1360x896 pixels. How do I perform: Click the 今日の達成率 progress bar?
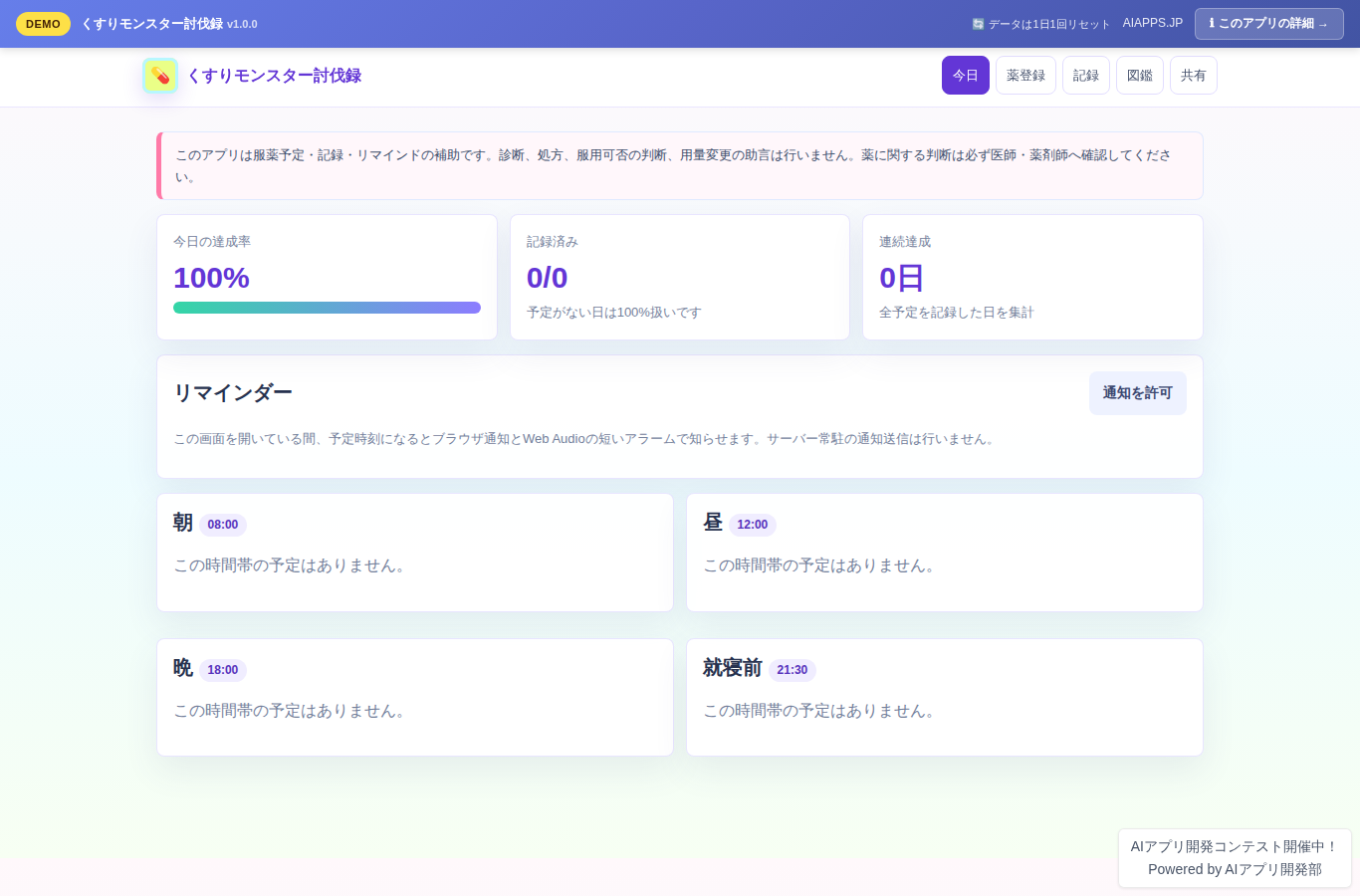327,308
